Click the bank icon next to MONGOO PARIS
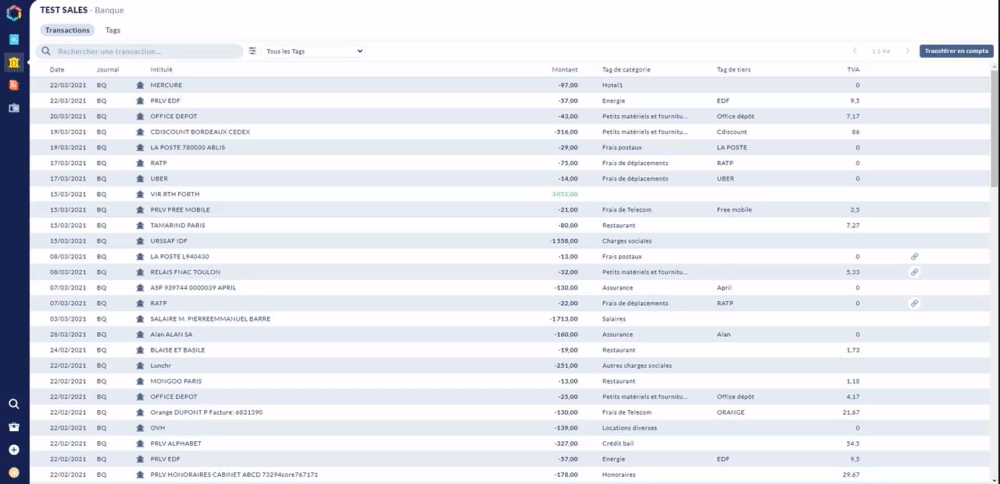This screenshot has width=1000, height=484. [140, 381]
